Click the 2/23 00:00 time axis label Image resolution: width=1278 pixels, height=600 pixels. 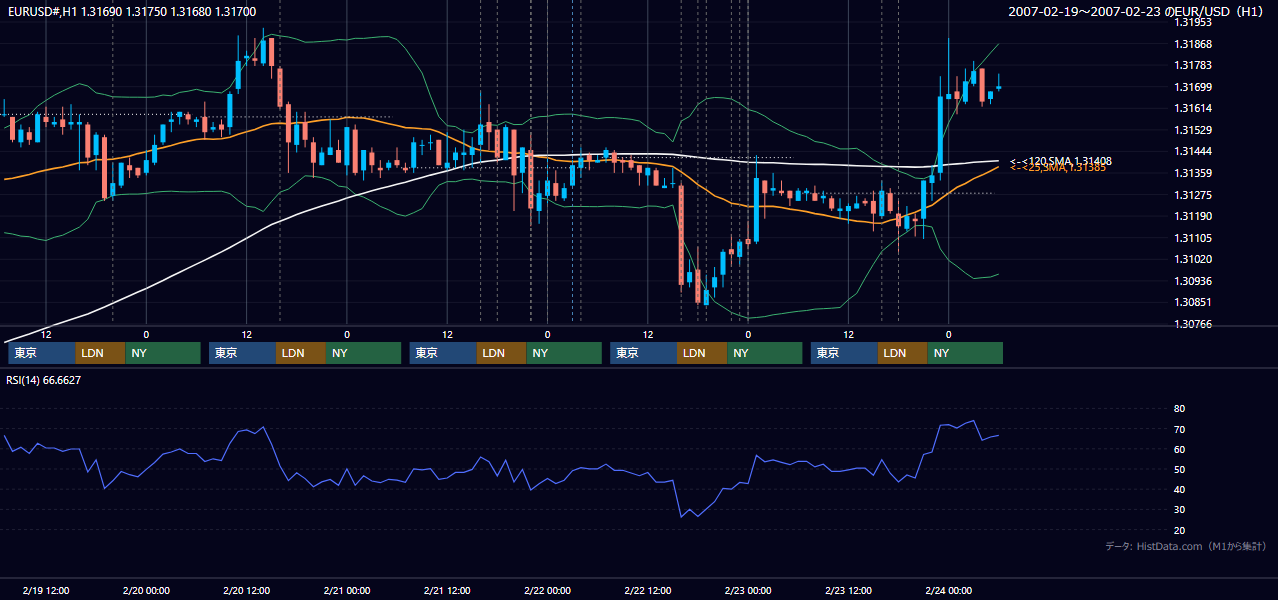tap(748, 590)
